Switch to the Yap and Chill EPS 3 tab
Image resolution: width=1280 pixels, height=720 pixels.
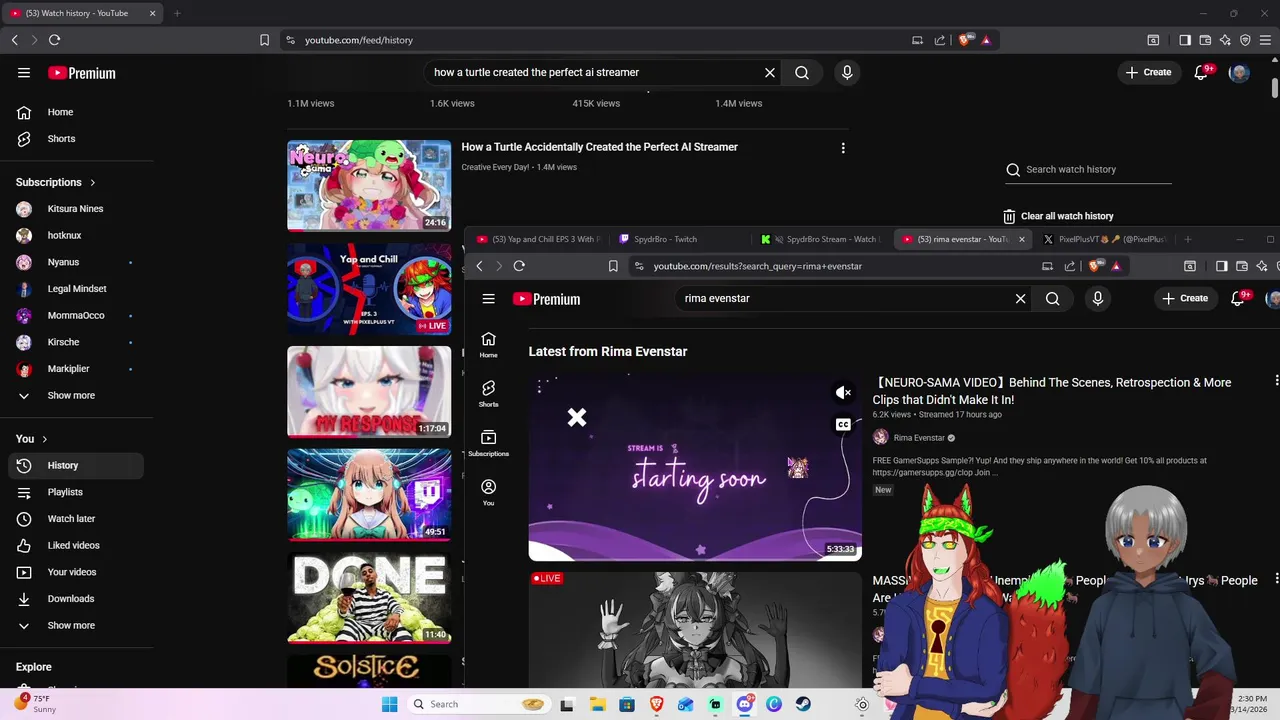click(538, 239)
